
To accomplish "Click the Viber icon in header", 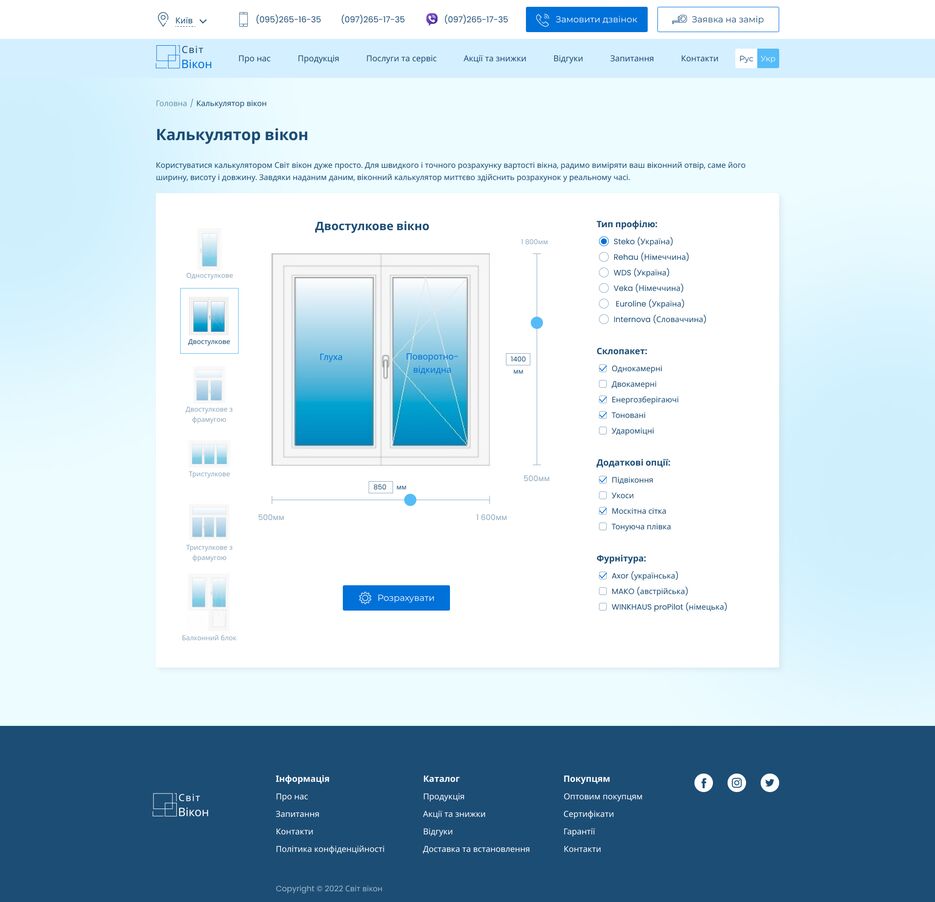I will tap(432, 19).
